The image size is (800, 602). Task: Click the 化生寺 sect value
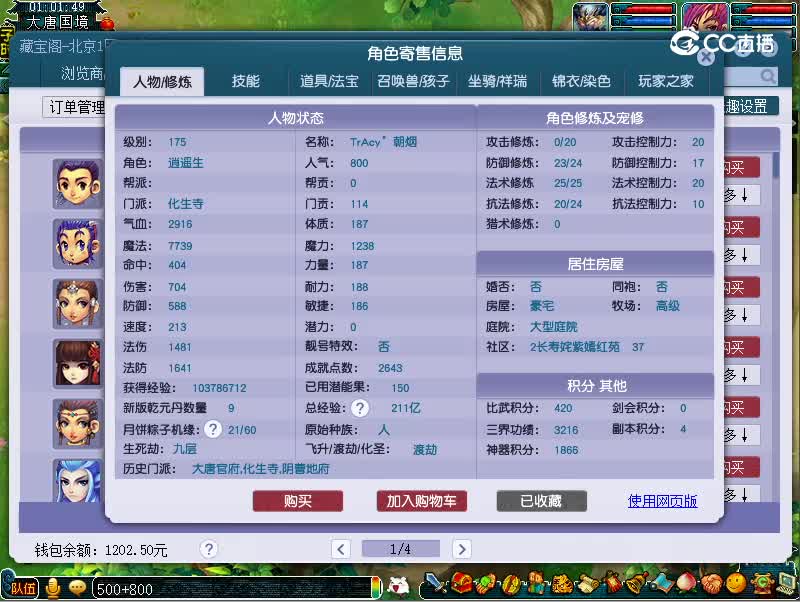[186, 204]
